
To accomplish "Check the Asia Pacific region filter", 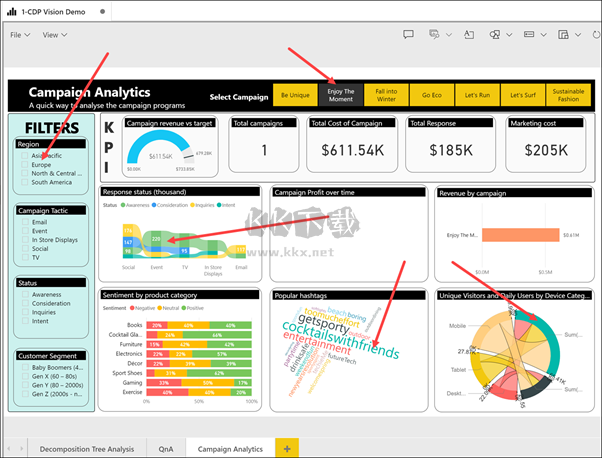I will 25,155.
